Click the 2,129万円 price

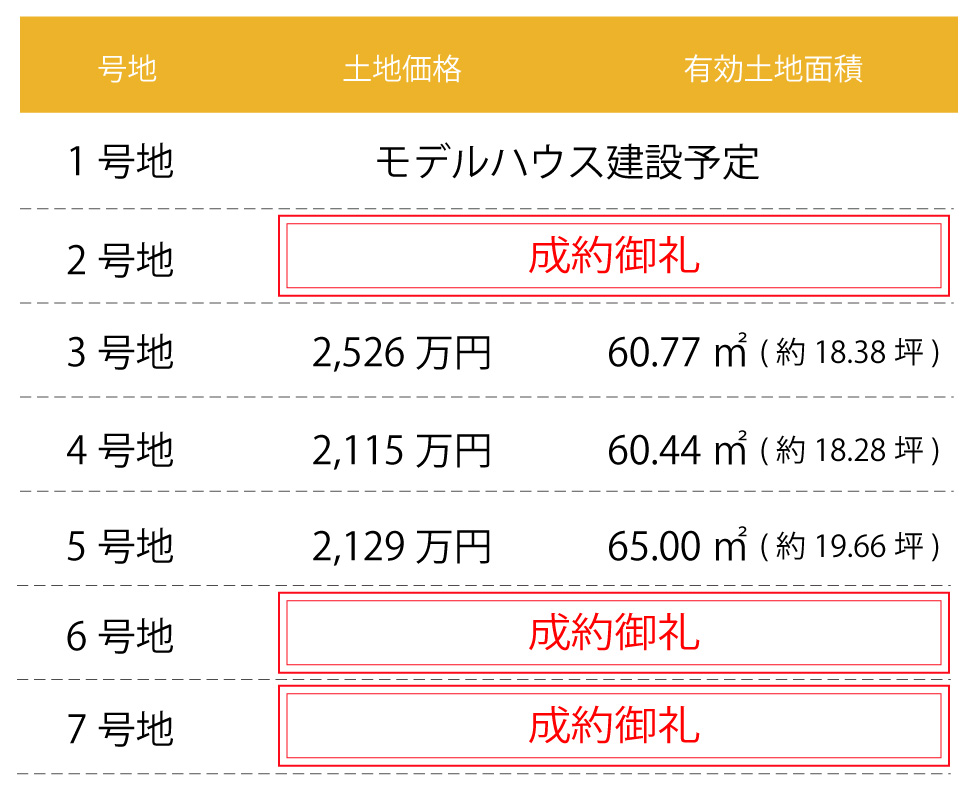pos(401,545)
